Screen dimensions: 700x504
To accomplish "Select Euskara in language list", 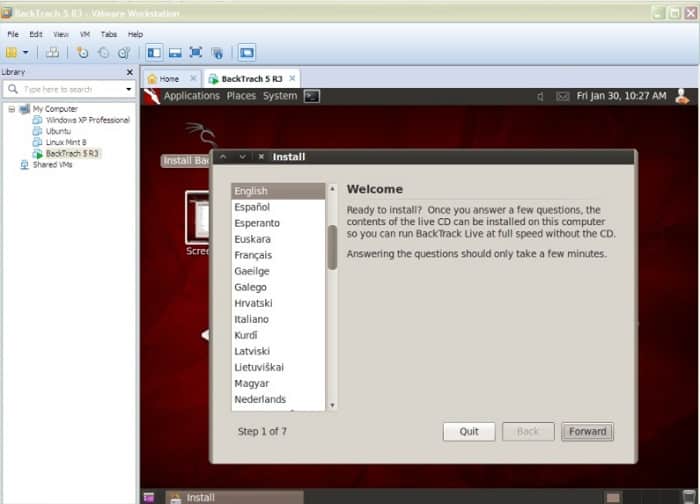I will (279, 239).
